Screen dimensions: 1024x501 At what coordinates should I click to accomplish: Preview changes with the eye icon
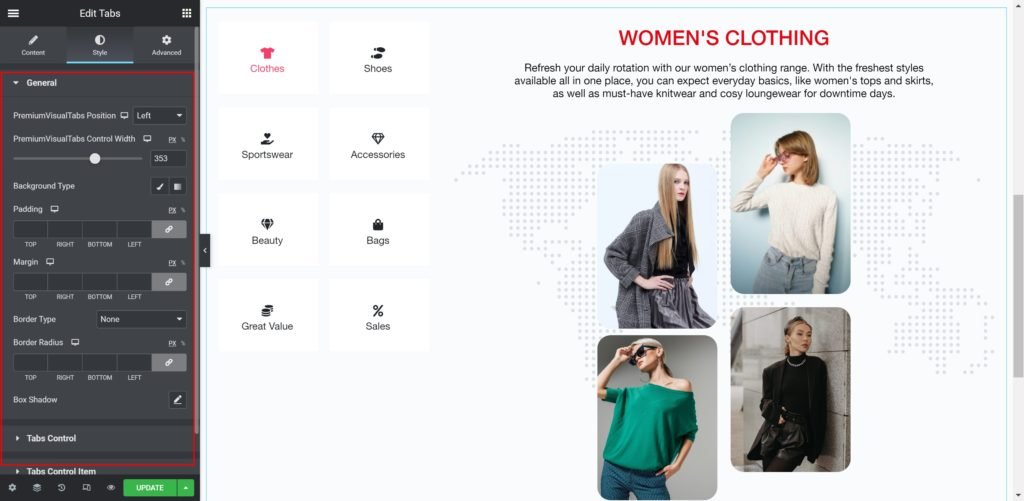111,487
